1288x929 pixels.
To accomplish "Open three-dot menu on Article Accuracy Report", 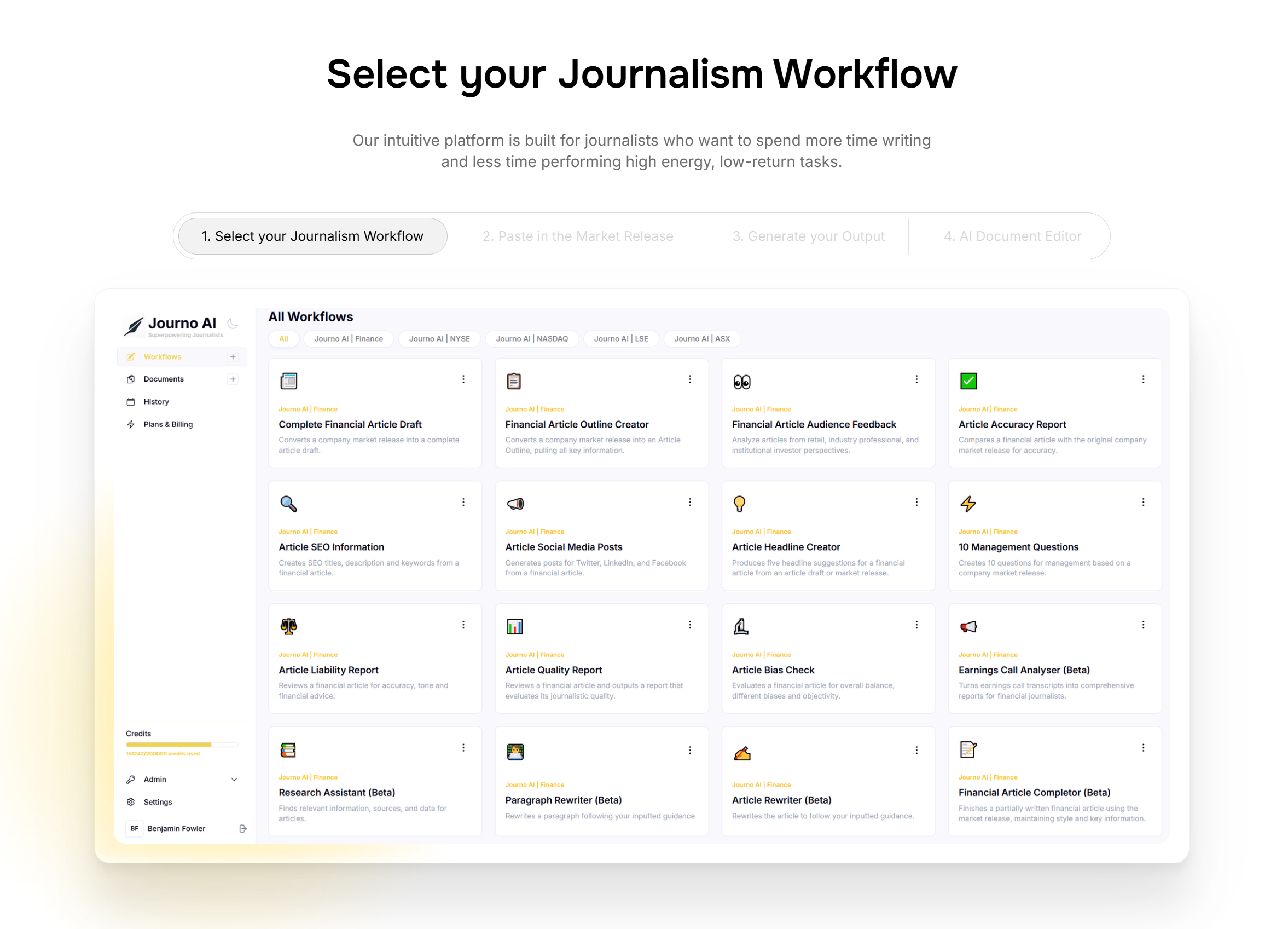I will (1143, 379).
